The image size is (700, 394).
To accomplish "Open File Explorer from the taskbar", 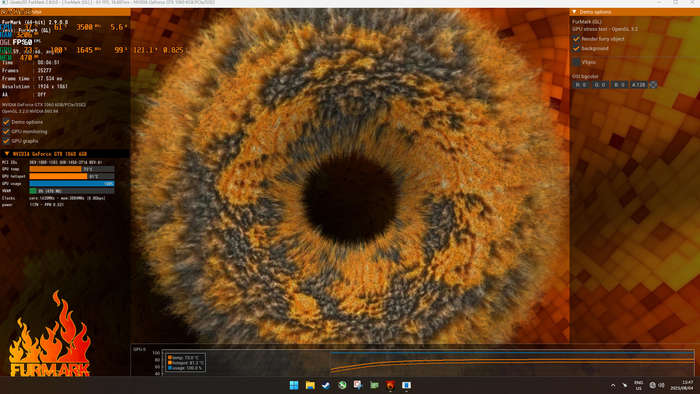I will pos(310,385).
